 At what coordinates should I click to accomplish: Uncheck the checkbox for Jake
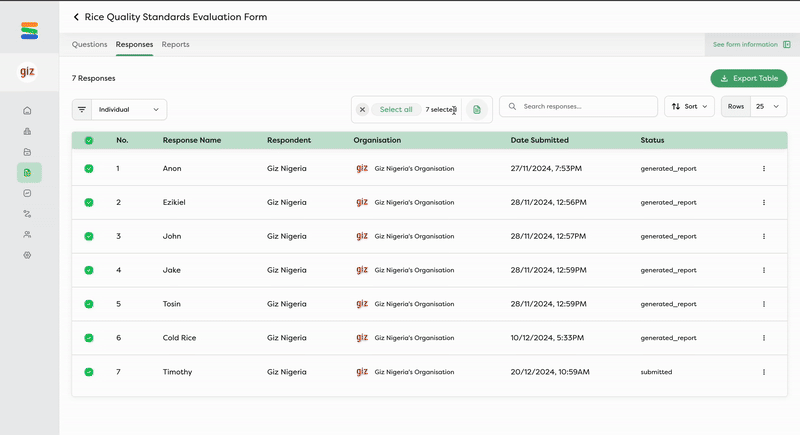coord(89,270)
